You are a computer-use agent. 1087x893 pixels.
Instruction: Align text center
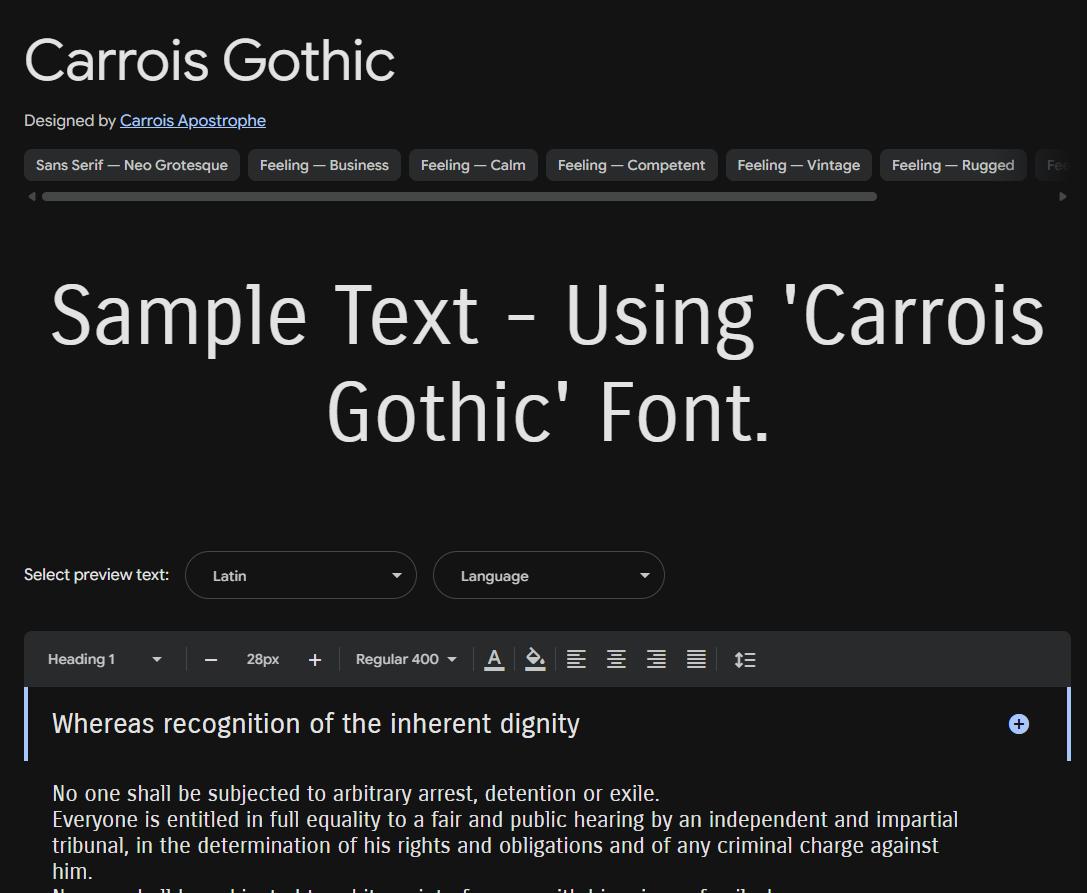(616, 659)
